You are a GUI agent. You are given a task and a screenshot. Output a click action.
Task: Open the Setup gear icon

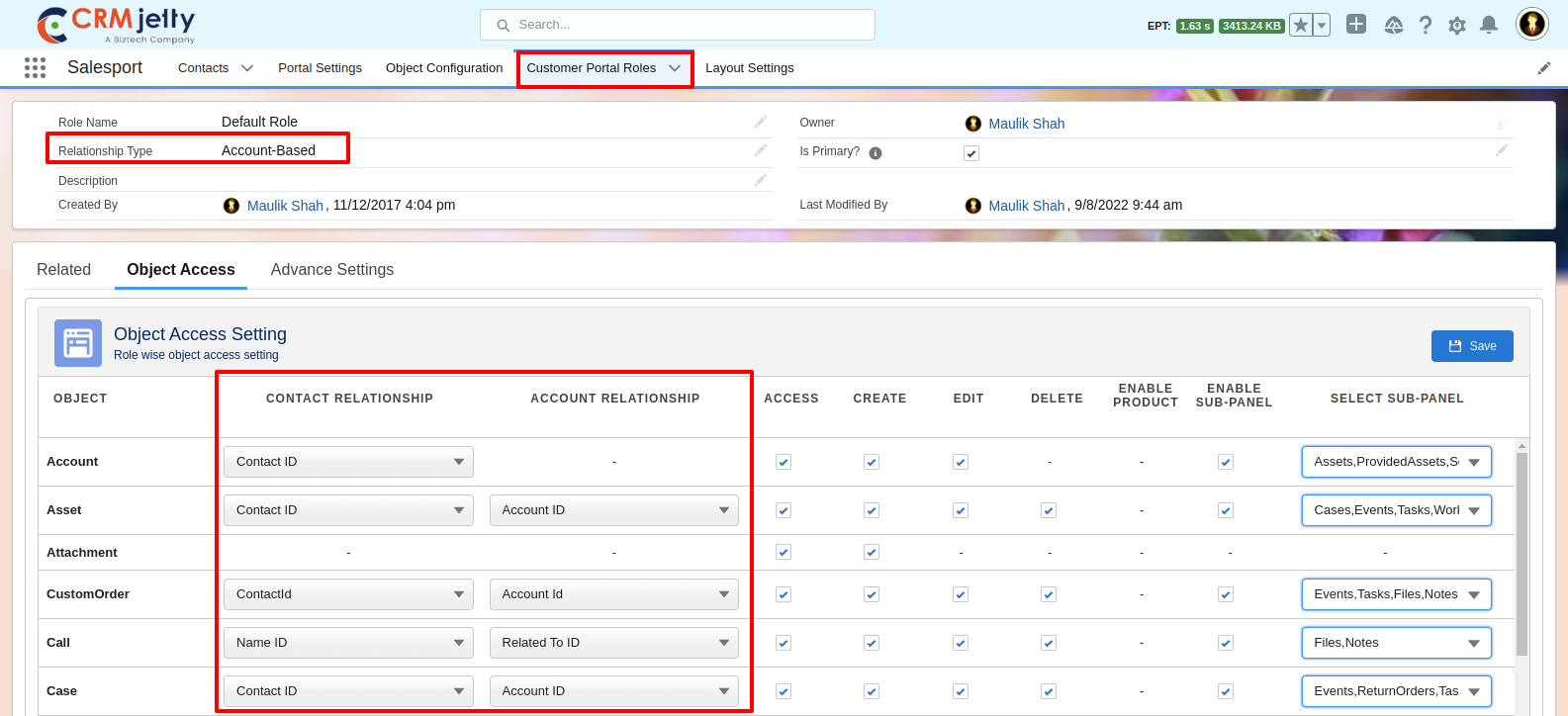coord(1456,26)
